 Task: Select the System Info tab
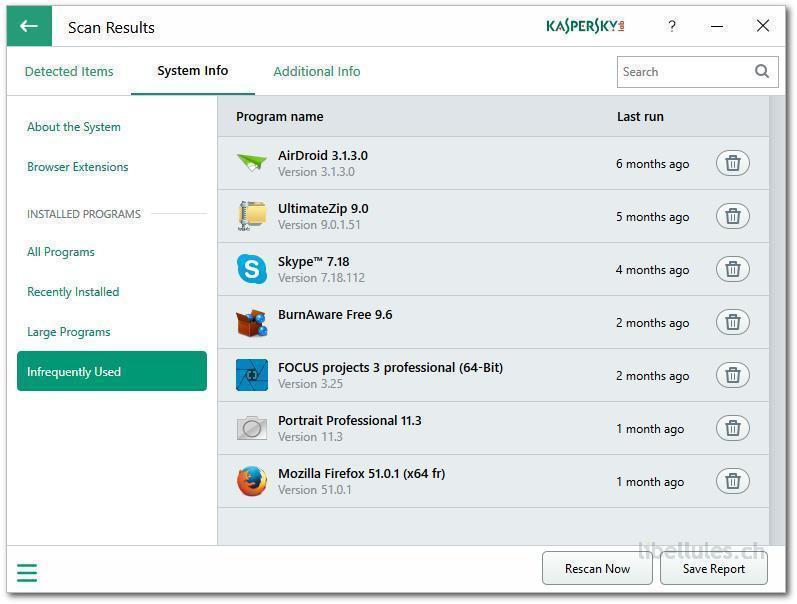tap(193, 71)
